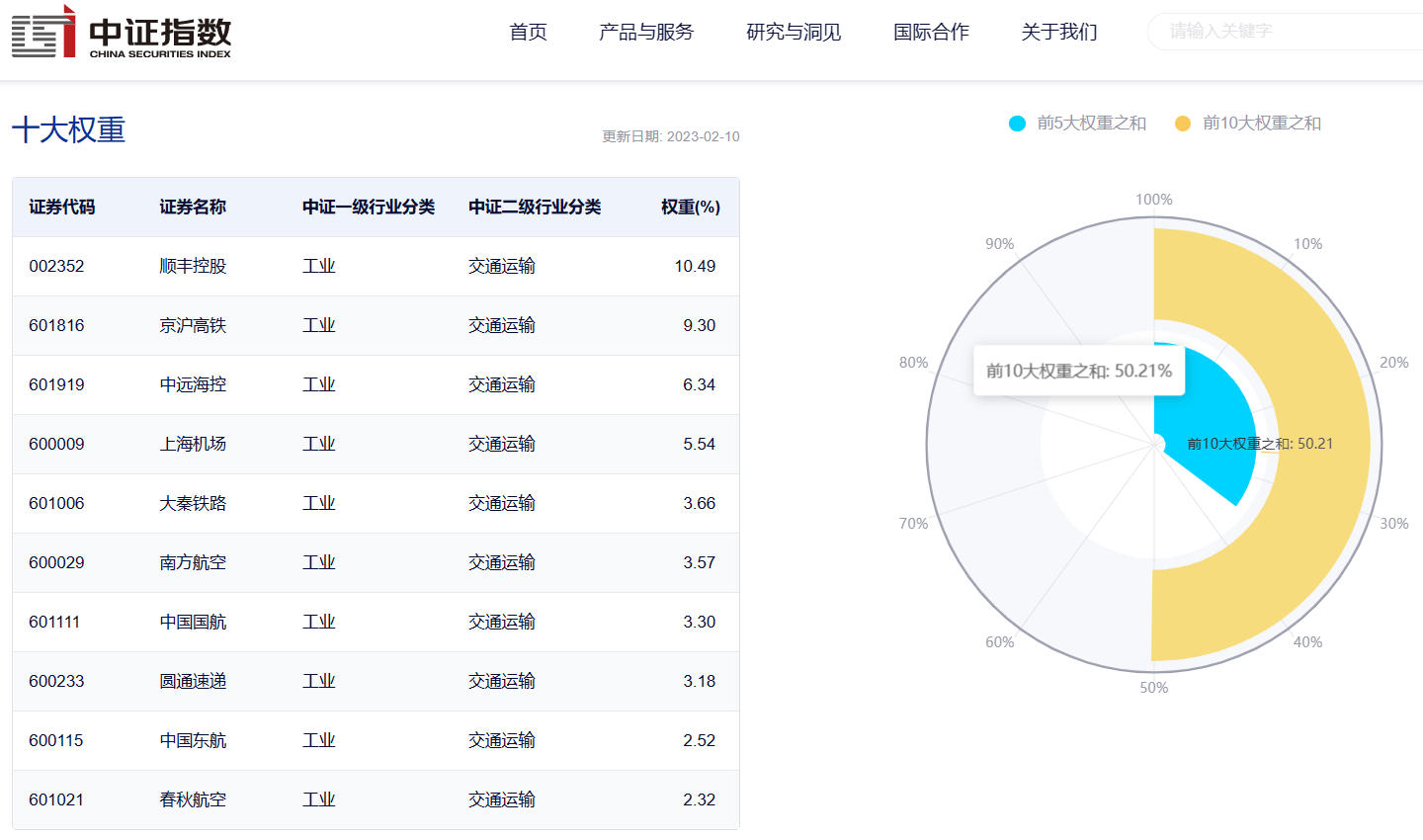This screenshot has width=1423, height=840.
Task: Open the 国际合作 navigation menu
Action: coord(930,32)
